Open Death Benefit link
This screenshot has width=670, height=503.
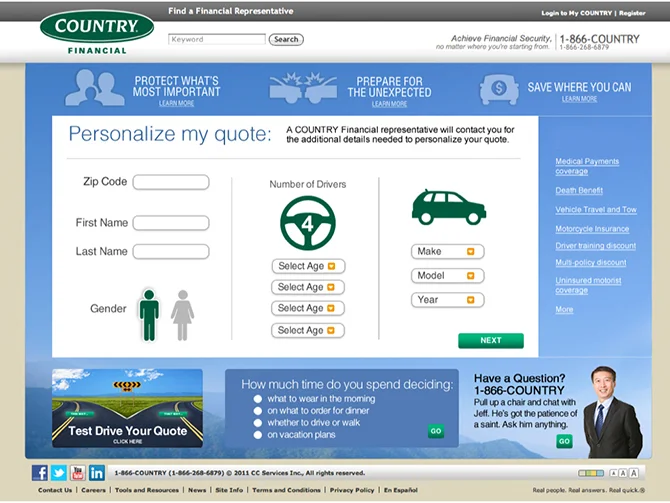coord(579,191)
